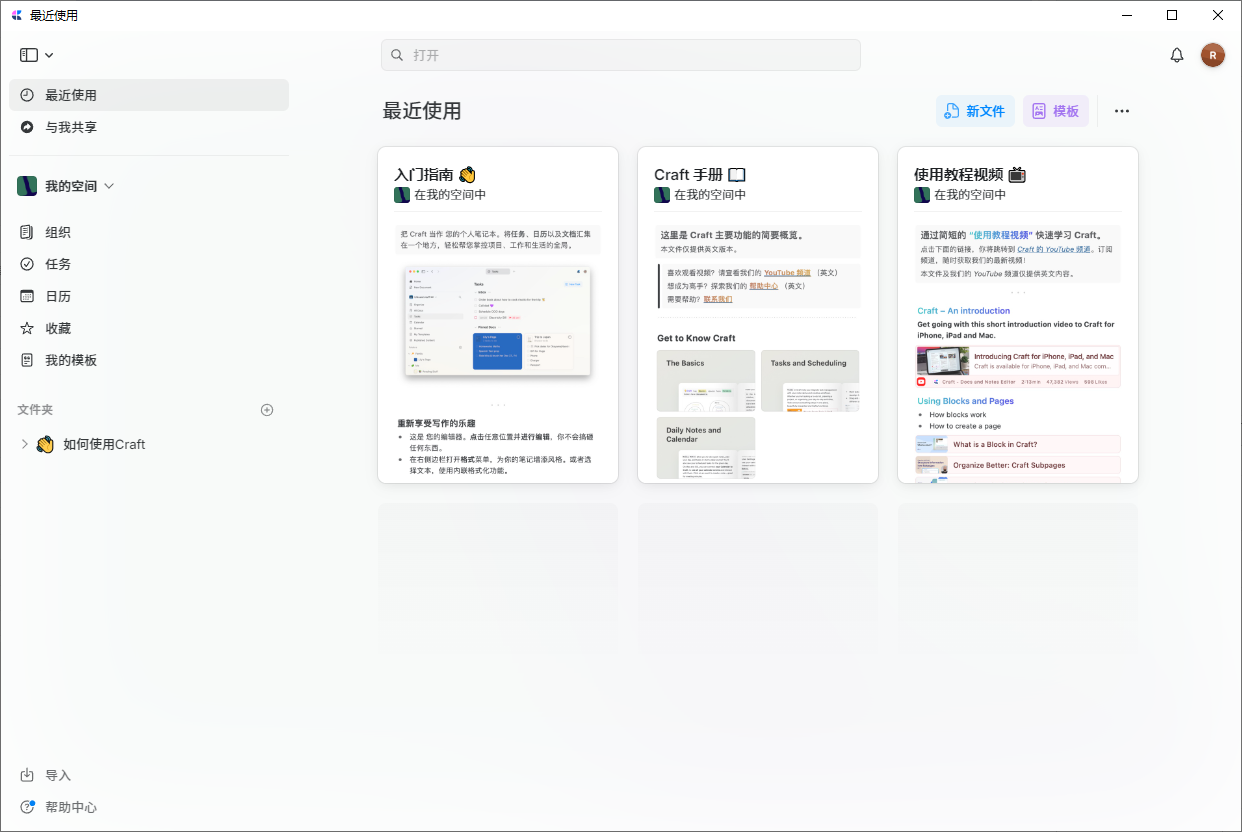Add a new folder with the plus icon
This screenshot has width=1242, height=832.
pos(267,410)
